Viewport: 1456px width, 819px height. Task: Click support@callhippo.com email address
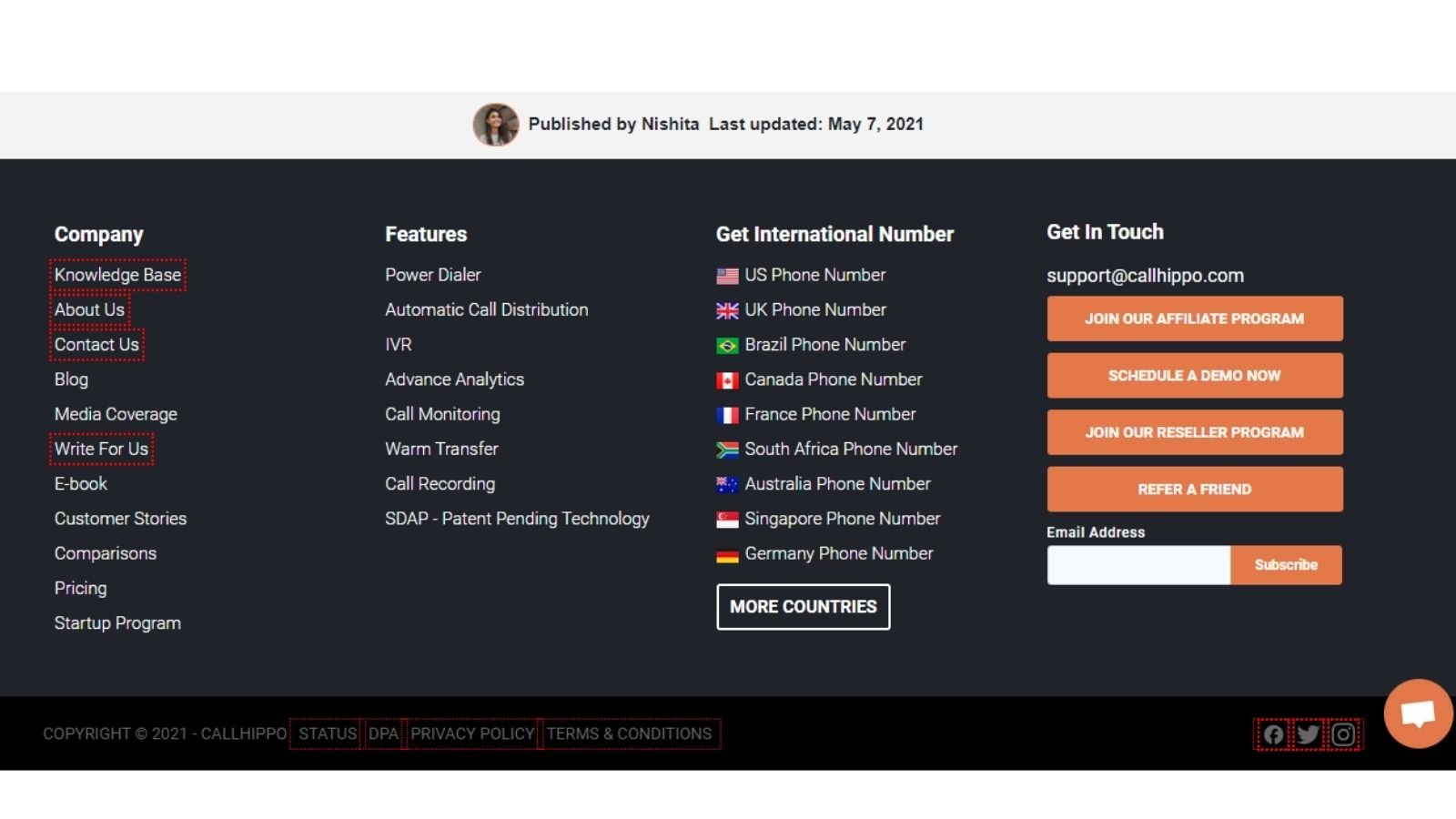[x=1145, y=276]
